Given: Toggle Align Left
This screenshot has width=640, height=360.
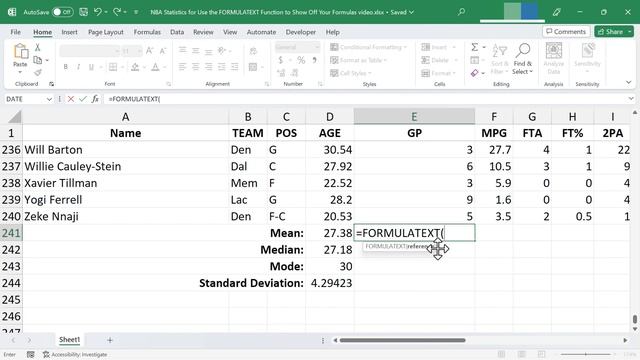Looking at the screenshot, I should coord(182,67).
